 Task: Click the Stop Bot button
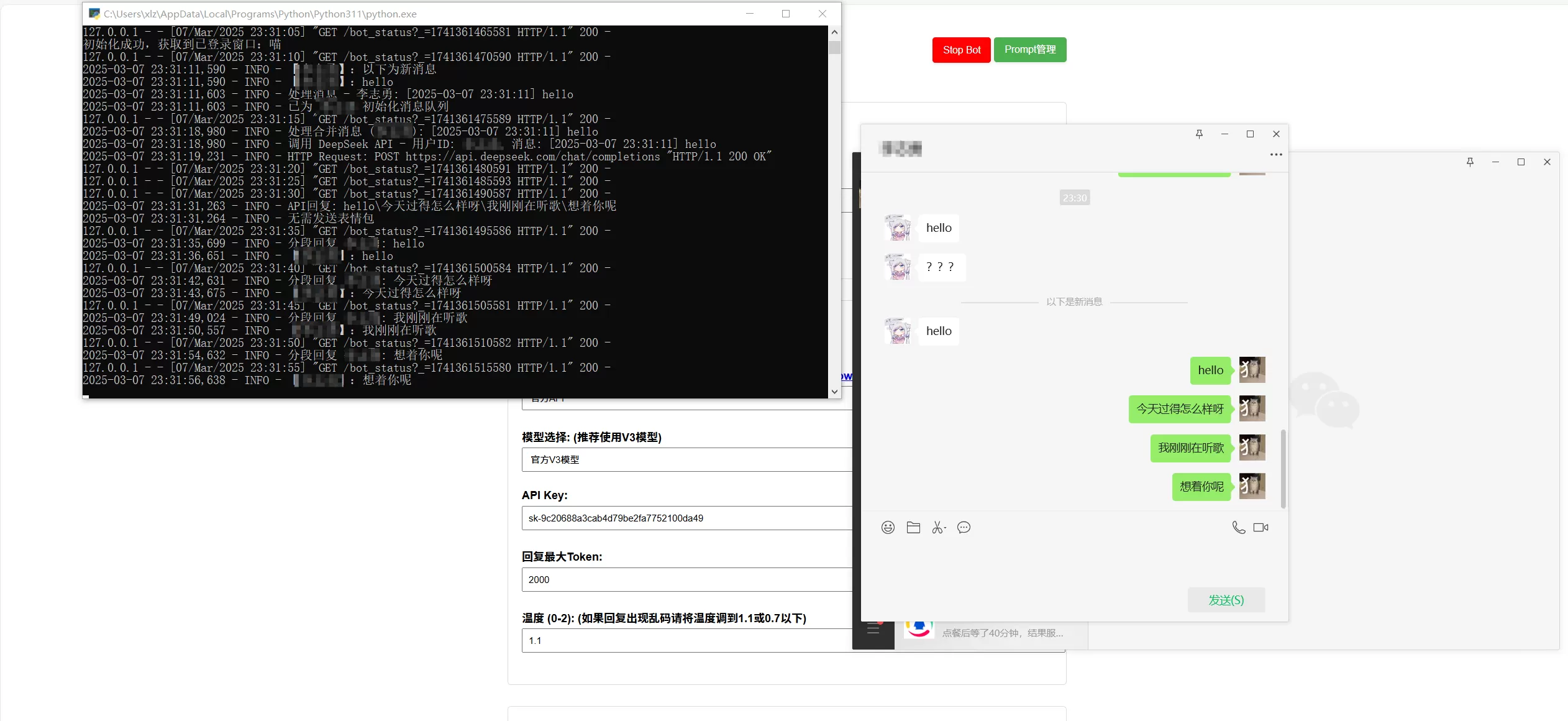coord(961,50)
